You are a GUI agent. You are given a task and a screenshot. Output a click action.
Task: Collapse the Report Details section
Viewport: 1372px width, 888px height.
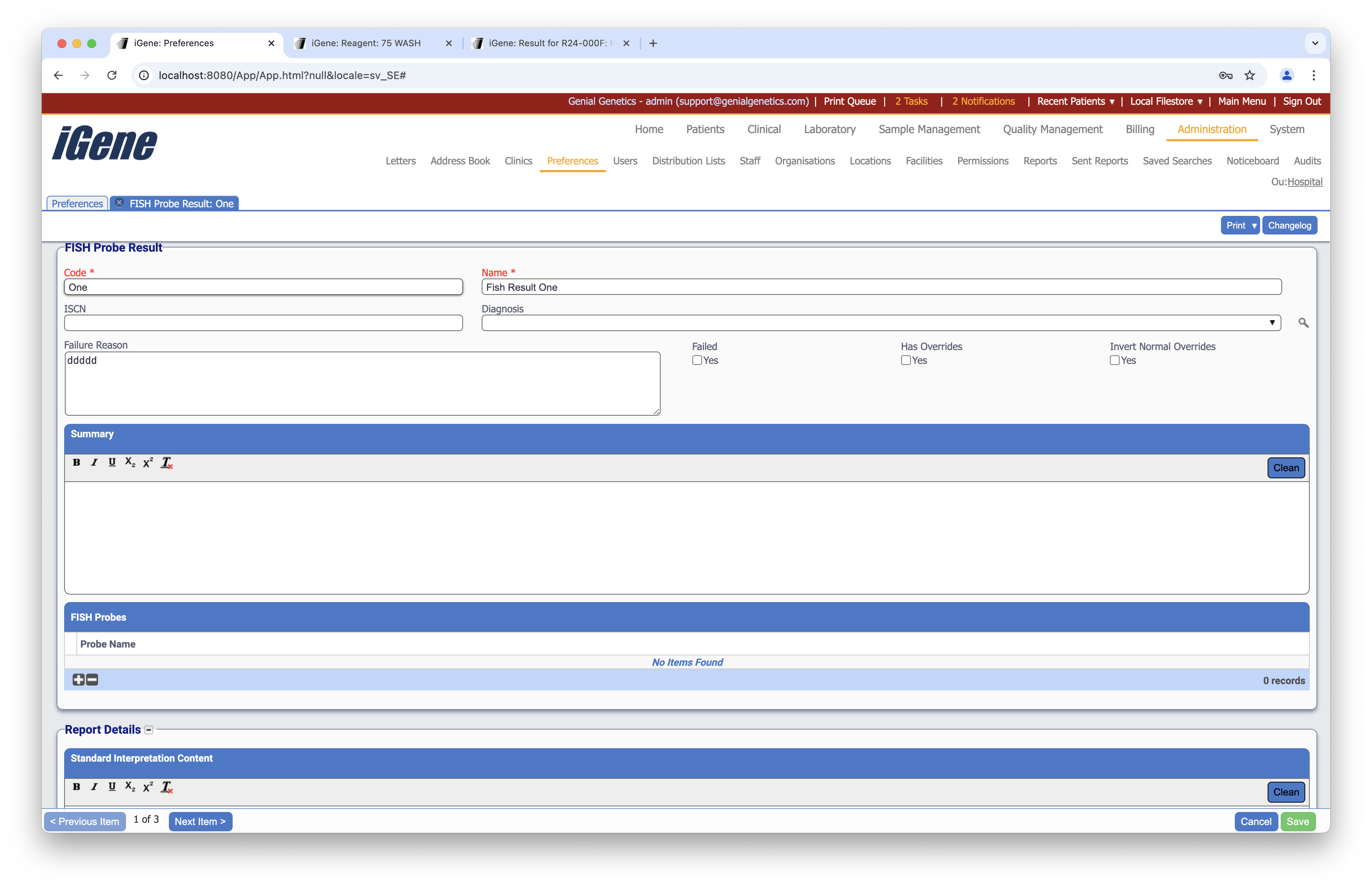click(x=149, y=730)
